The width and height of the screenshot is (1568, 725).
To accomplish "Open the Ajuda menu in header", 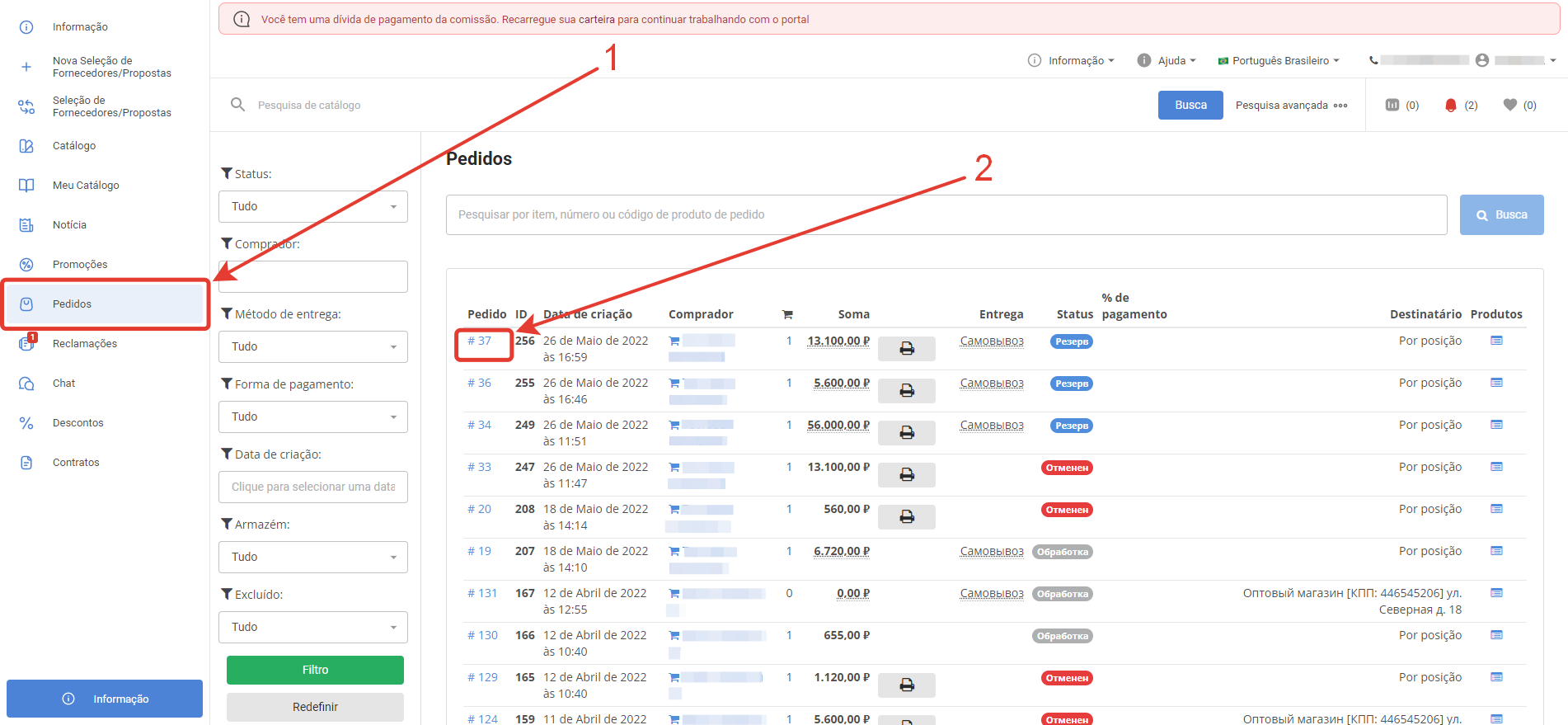I will [1167, 60].
